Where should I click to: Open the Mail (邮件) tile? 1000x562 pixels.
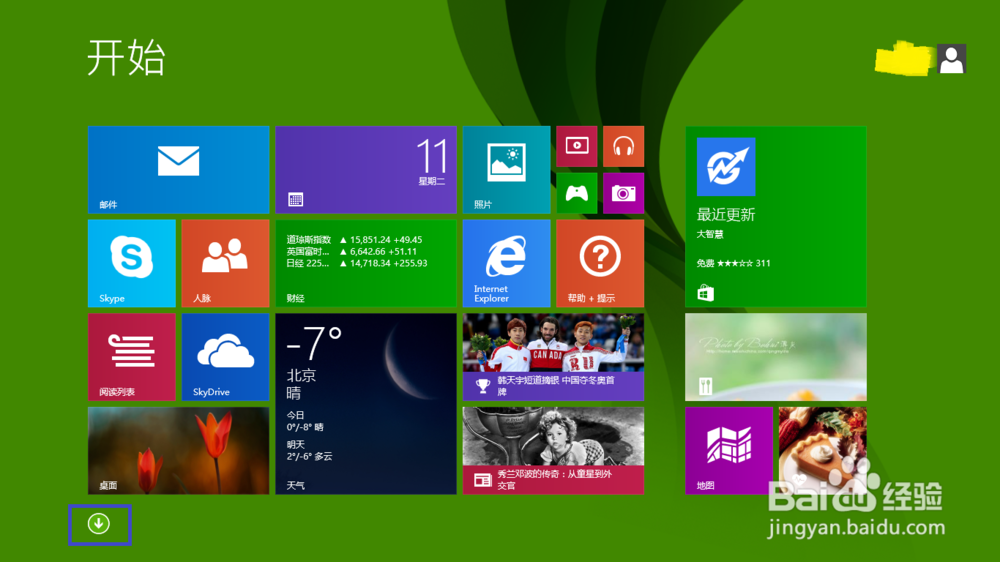click(179, 170)
